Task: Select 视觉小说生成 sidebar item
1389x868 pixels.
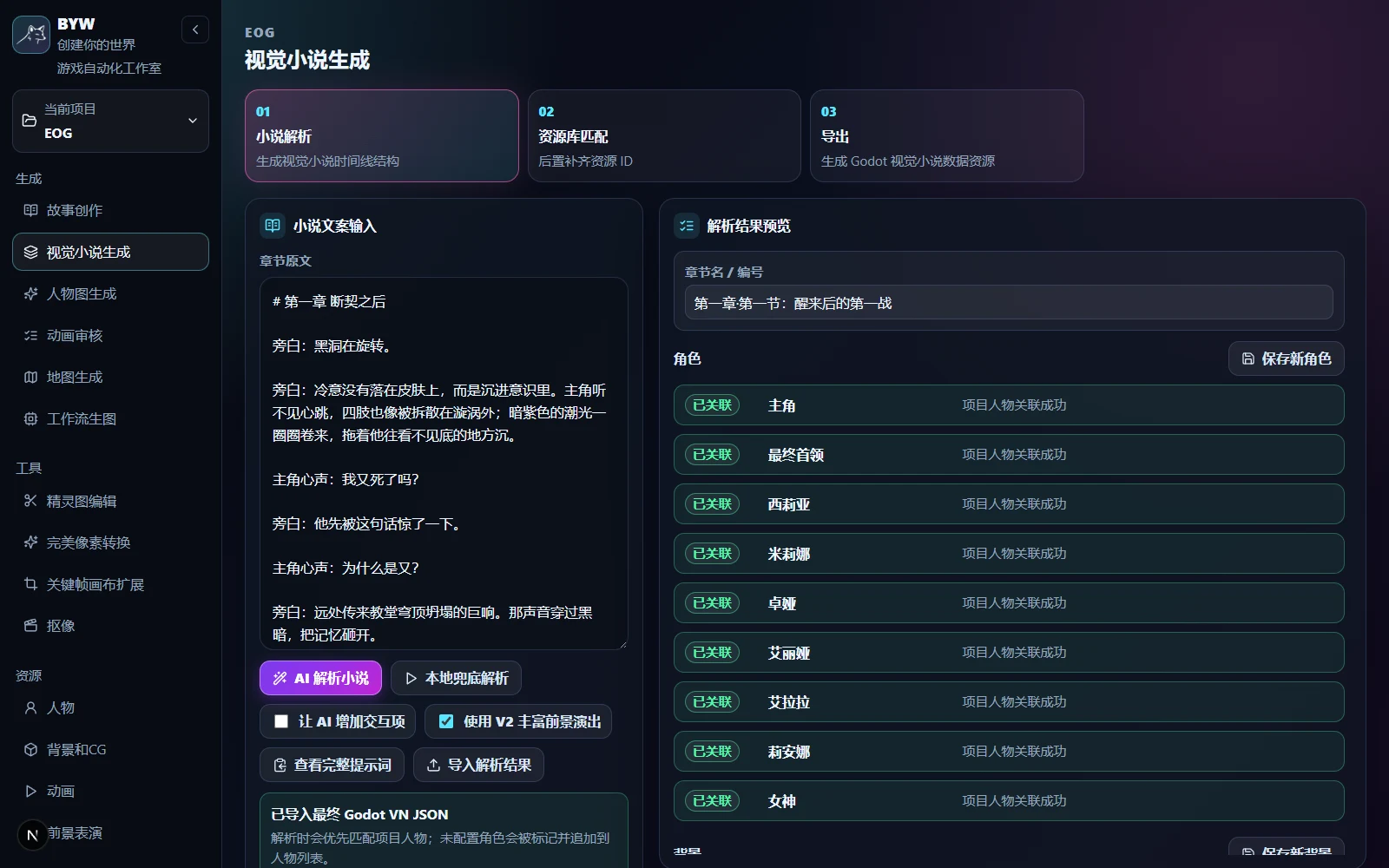Action: pos(111,252)
